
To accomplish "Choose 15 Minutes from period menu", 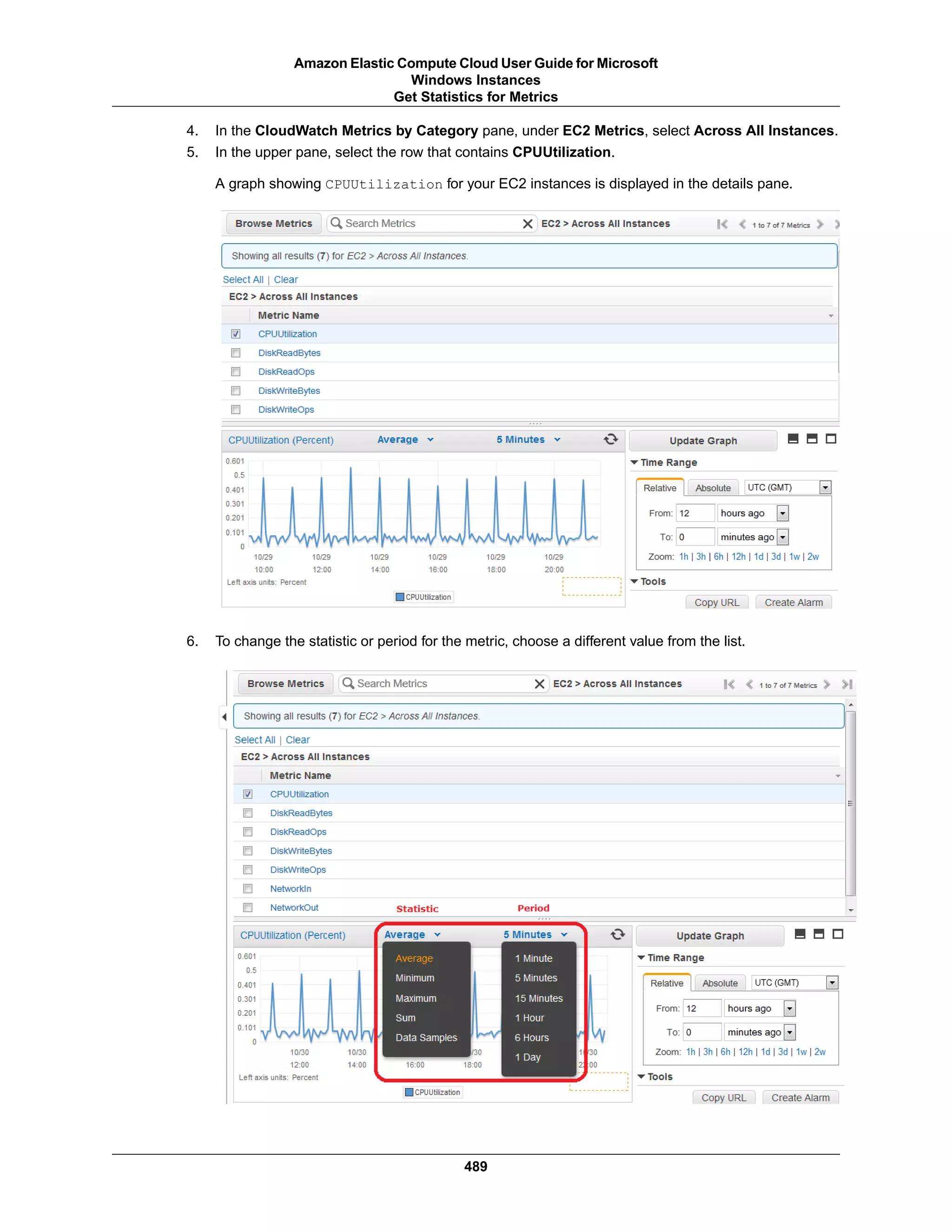I will click(x=539, y=998).
